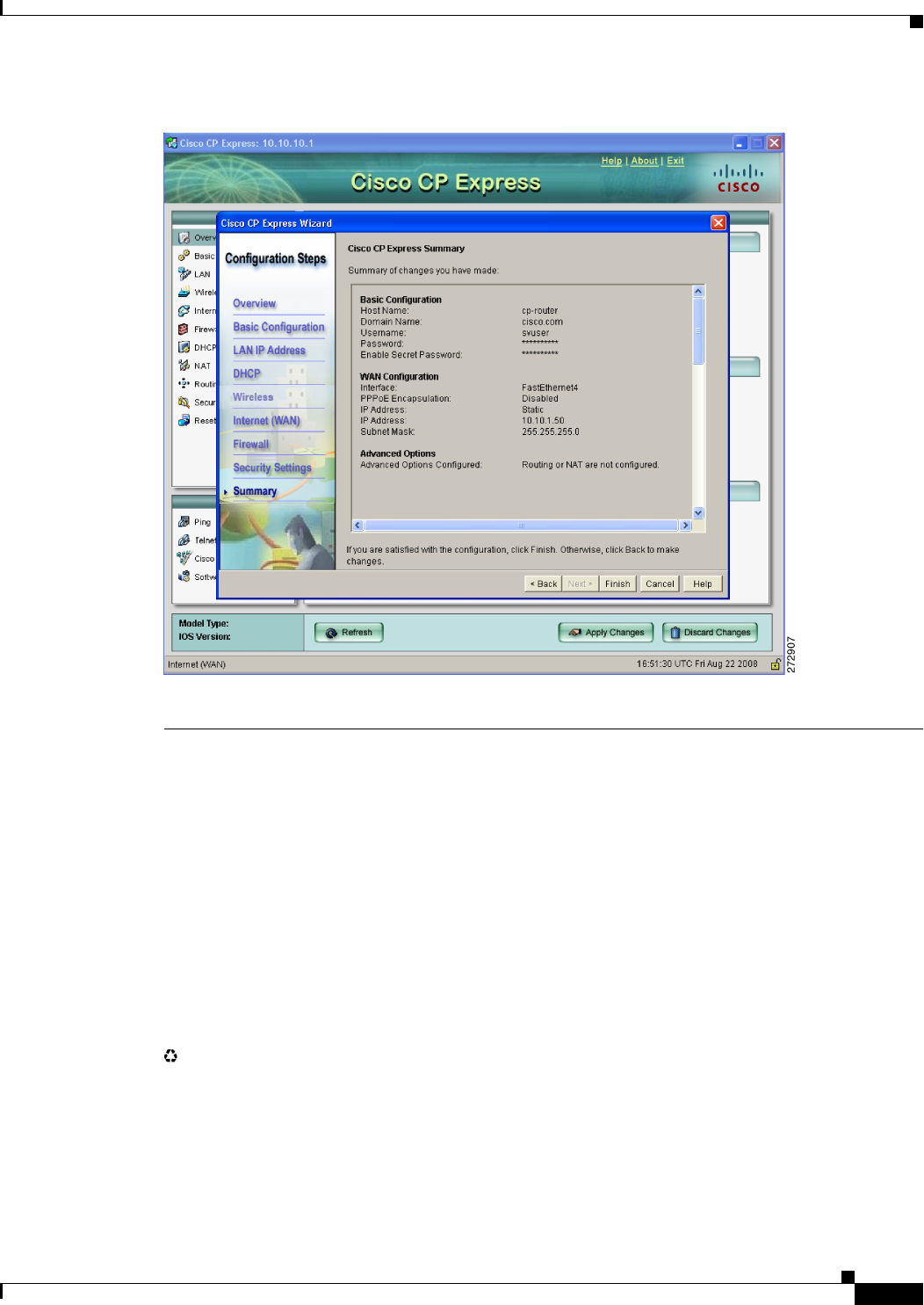Viewport: 924px width, 1305px height.
Task: Cancel the wizard
Action: (x=660, y=584)
